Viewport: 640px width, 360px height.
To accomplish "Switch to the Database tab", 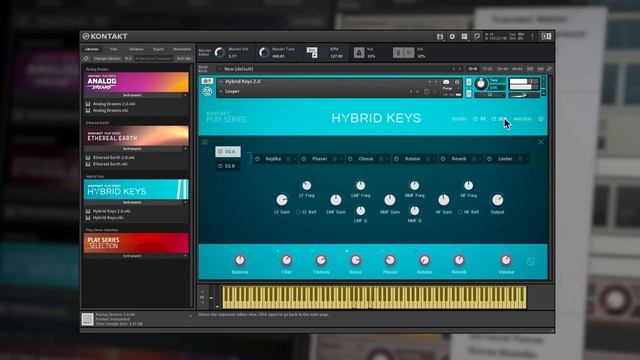I will point(136,49).
